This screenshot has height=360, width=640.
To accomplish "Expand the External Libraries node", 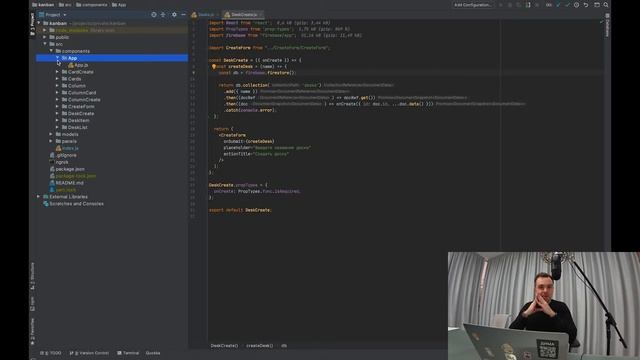I will coord(39,197).
